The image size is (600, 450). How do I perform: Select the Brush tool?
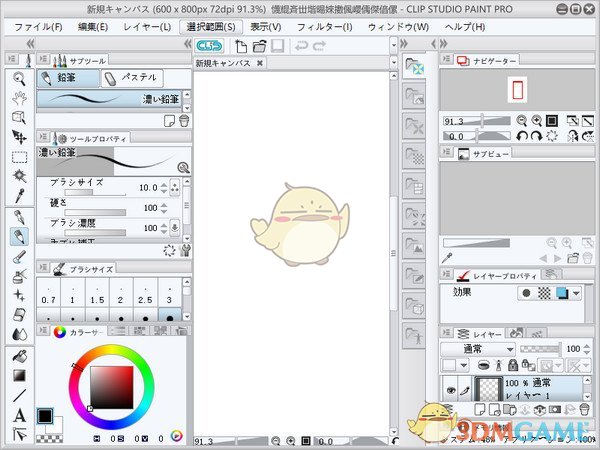point(19,257)
